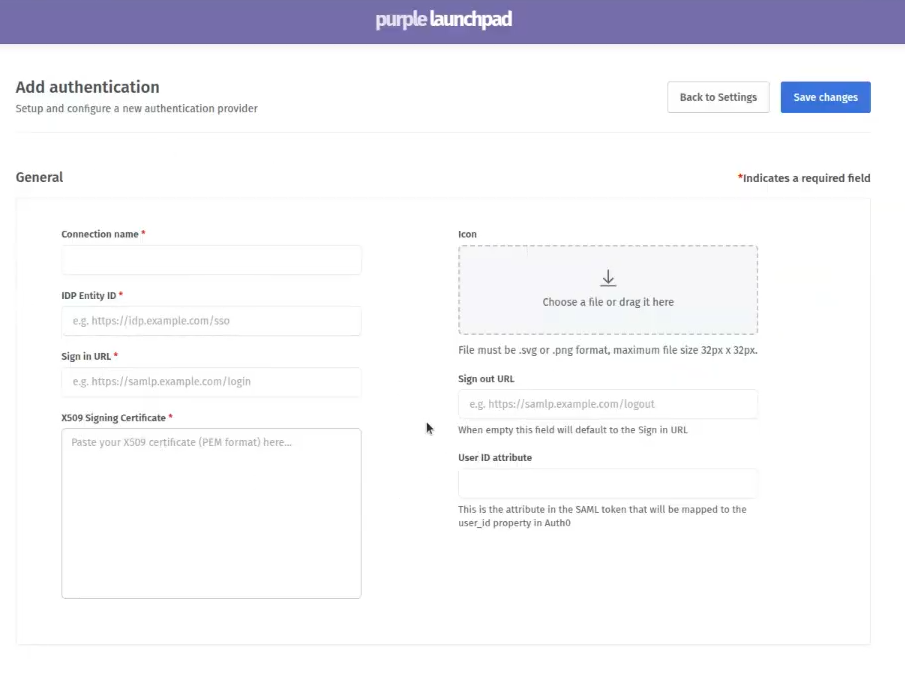Click 'Choose a file or drag it here' text

click(x=608, y=302)
